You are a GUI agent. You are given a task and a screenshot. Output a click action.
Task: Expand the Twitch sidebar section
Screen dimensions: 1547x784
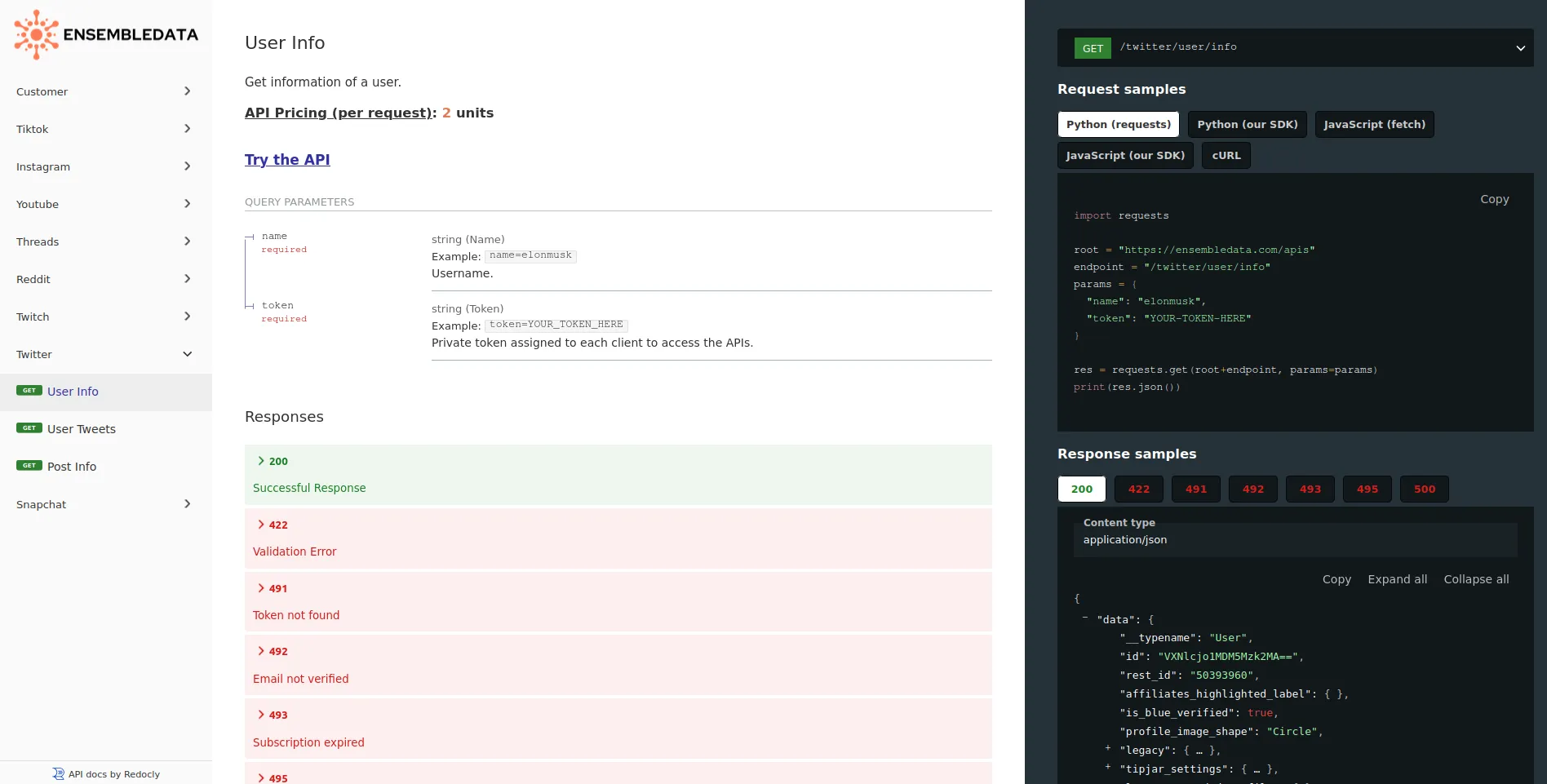point(106,317)
